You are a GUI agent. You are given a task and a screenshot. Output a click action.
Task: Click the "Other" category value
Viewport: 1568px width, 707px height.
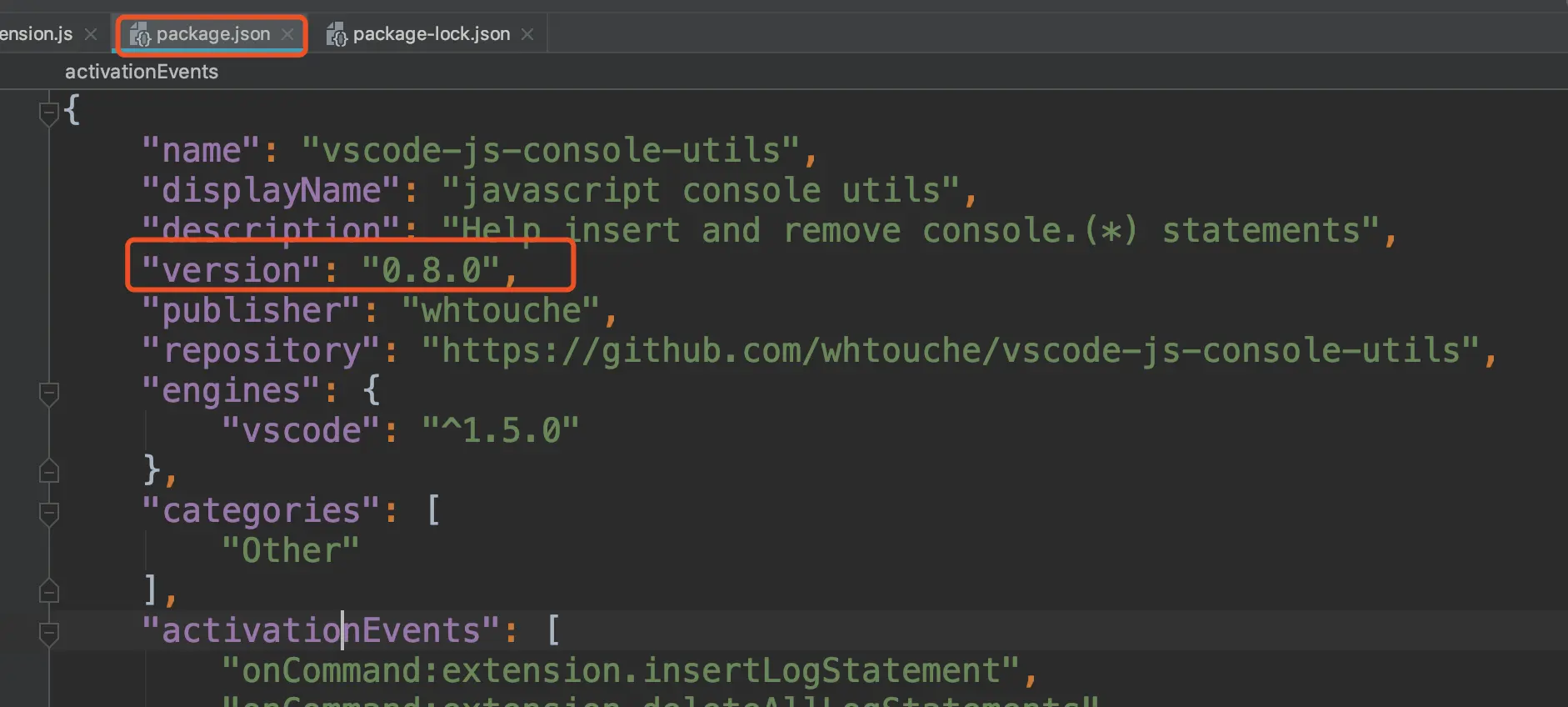tap(291, 551)
